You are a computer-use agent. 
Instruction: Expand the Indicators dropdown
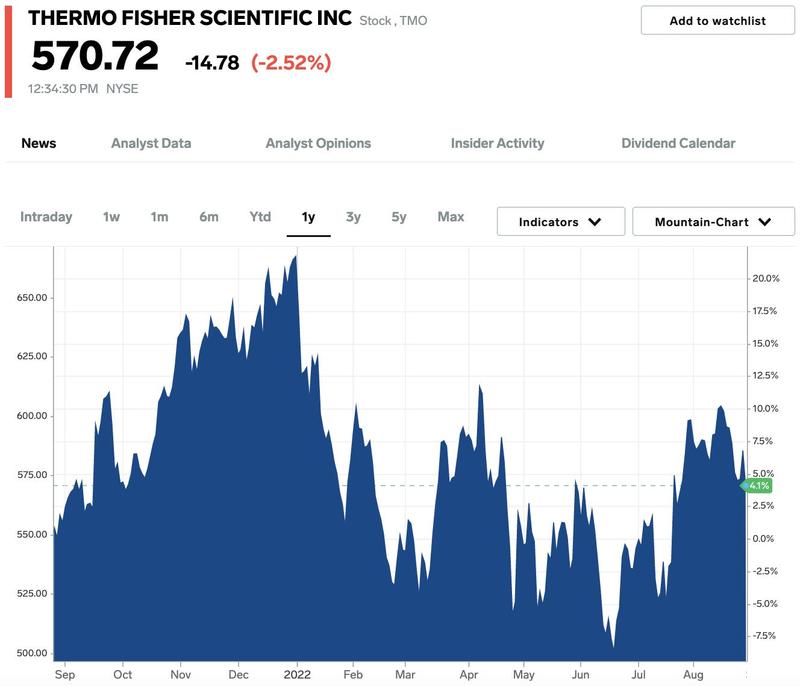pos(561,222)
